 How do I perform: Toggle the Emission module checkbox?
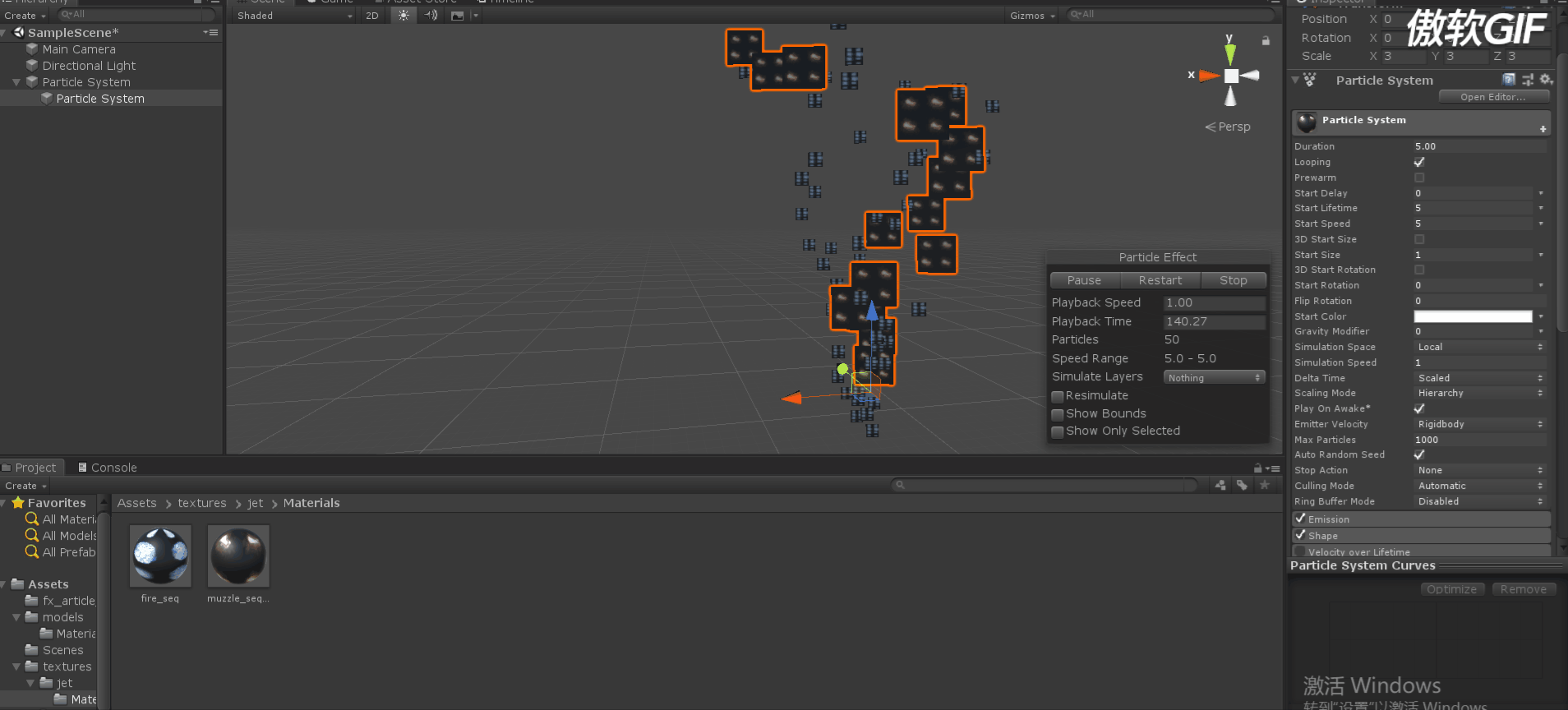tap(1300, 519)
